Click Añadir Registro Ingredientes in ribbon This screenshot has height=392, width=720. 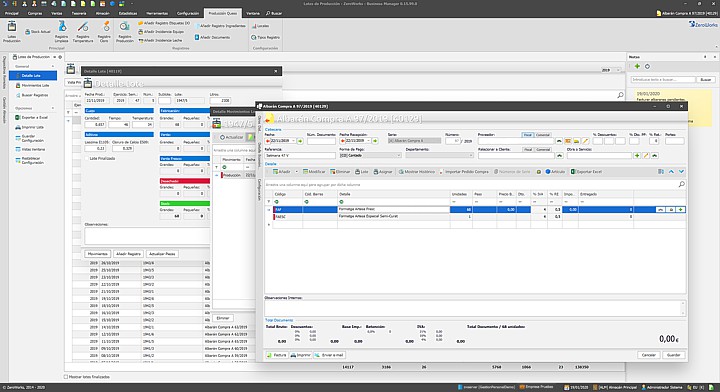(x=220, y=26)
